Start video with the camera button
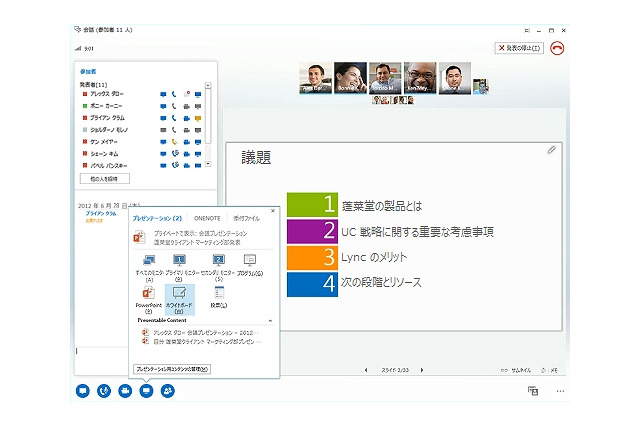The height and width of the screenshot is (426, 640). [125, 391]
